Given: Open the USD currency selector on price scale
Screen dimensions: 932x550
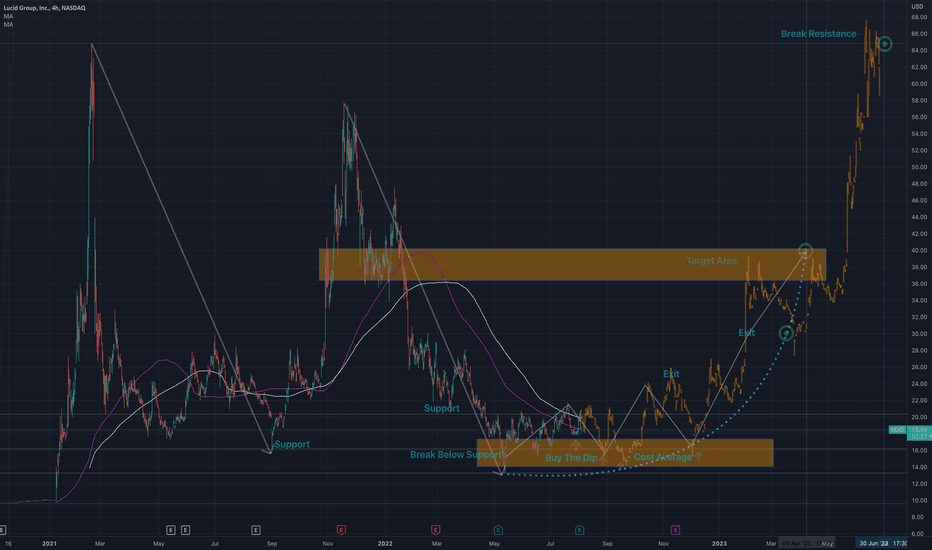Looking at the screenshot, I should click(918, 7).
